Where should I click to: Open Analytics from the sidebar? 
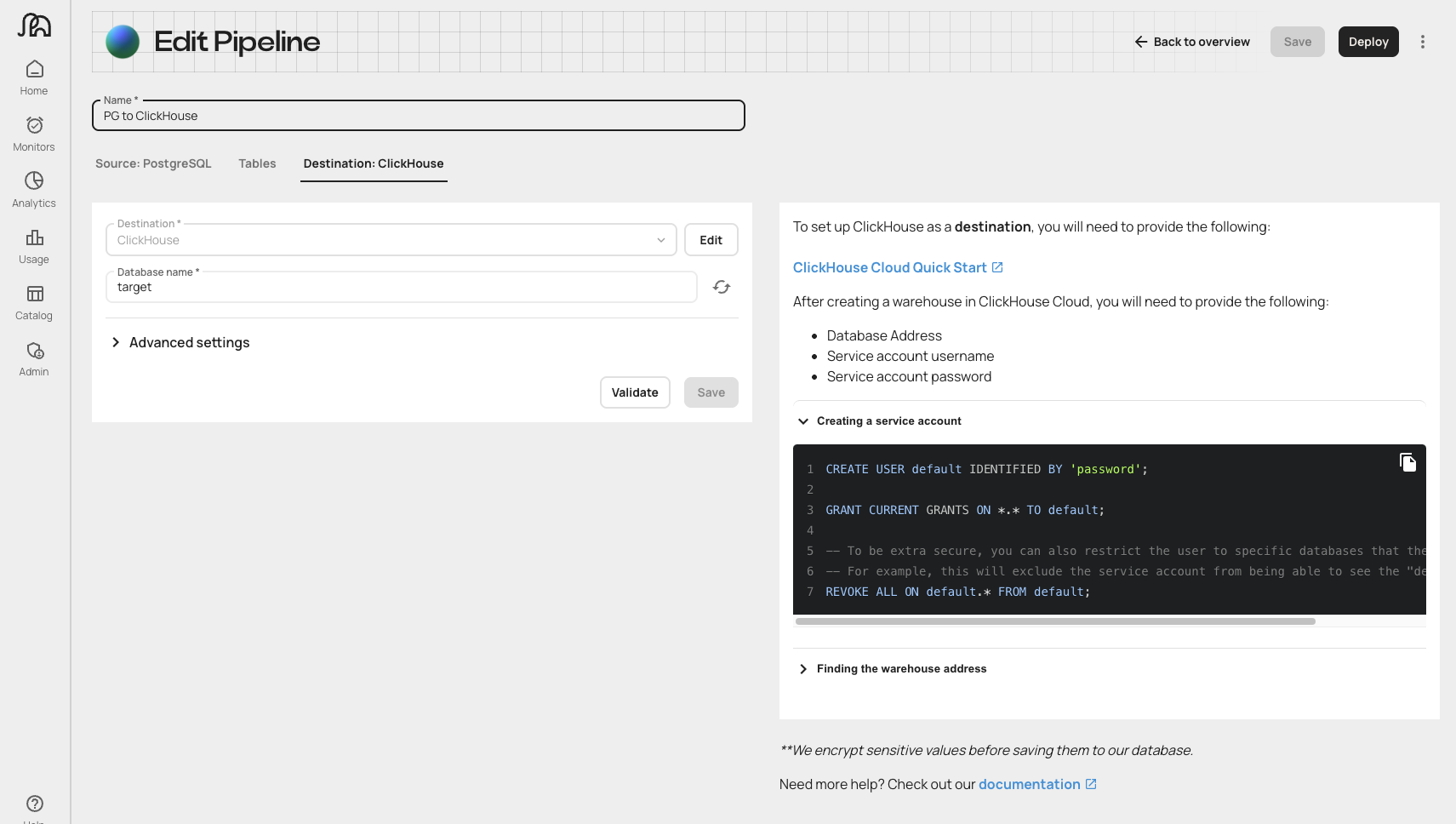coord(34,189)
